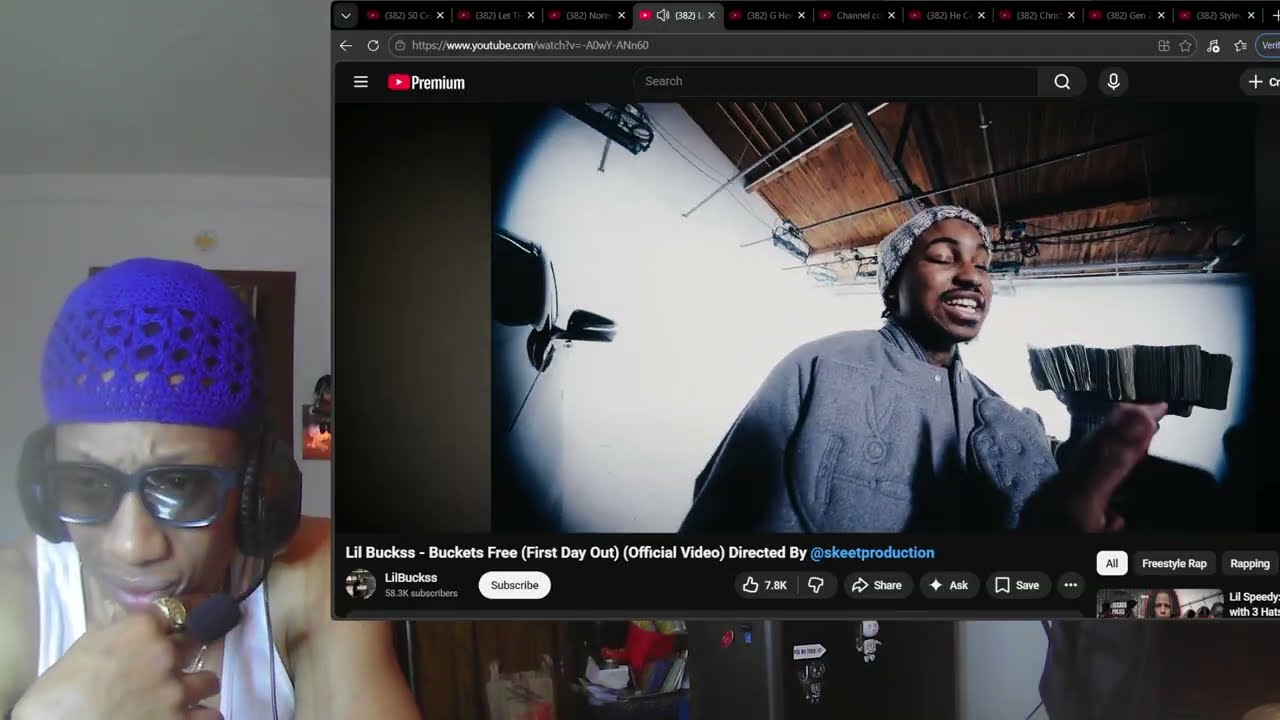Close the '(382) Chris' tab
1280x720 pixels.
(x=1071, y=15)
